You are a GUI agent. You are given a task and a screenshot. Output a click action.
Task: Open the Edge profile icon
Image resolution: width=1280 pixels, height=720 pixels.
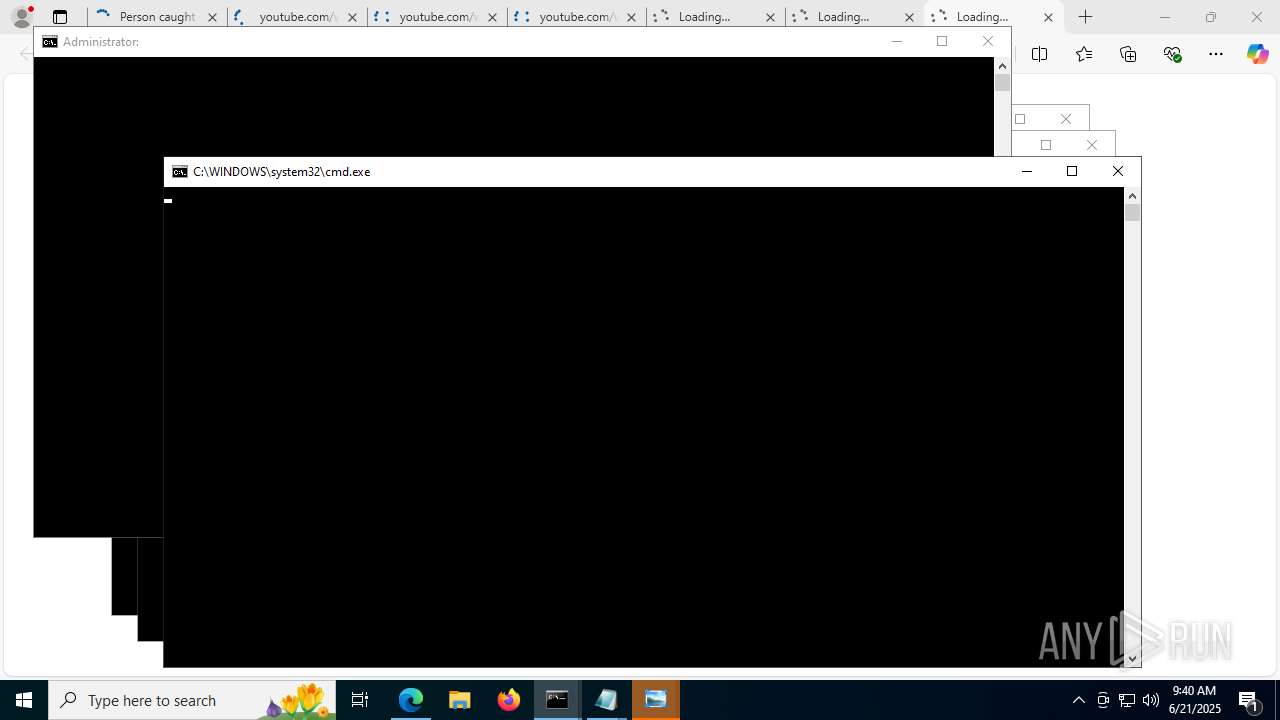point(21,17)
